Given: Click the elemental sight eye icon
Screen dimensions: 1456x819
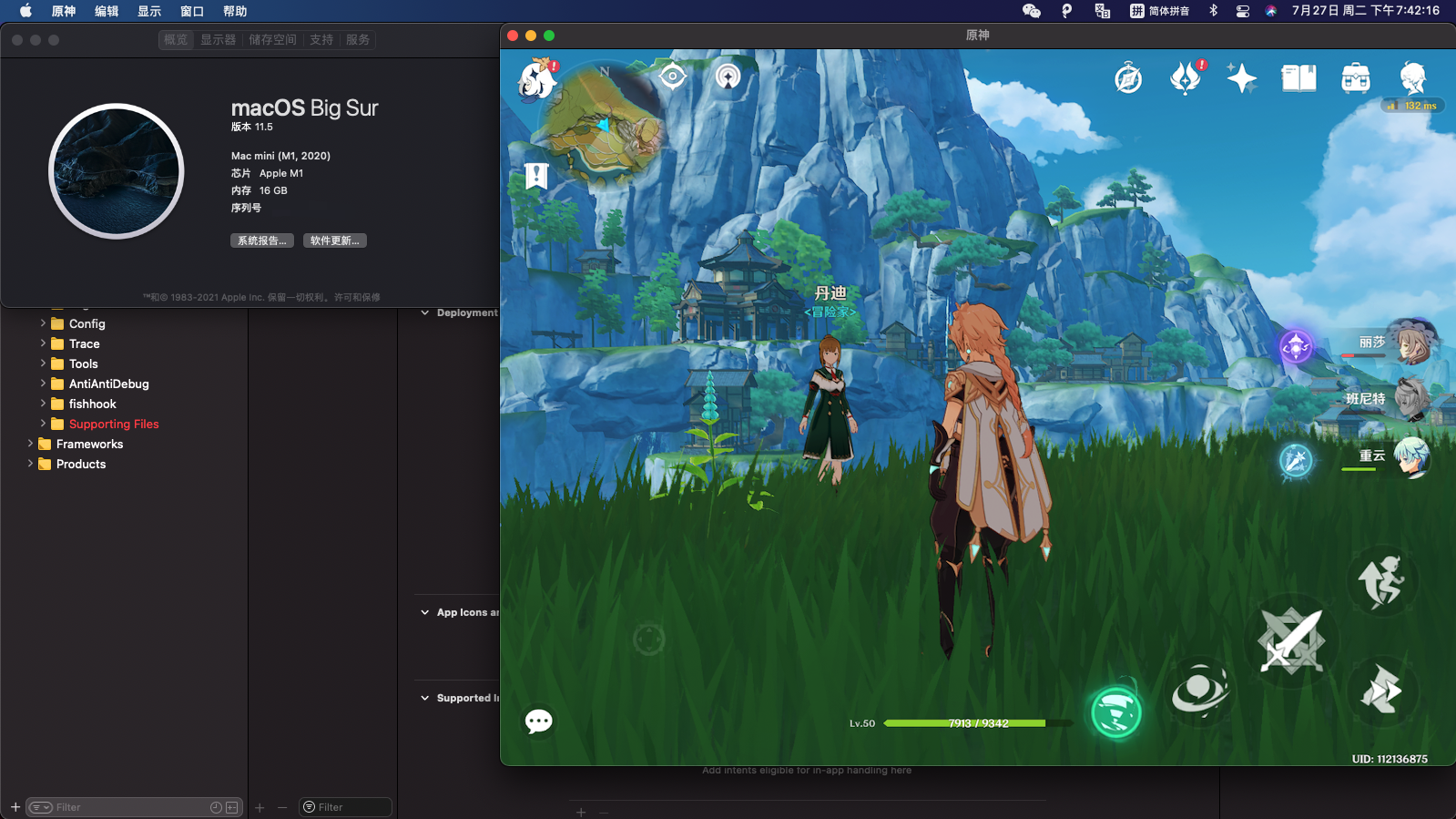Looking at the screenshot, I should (x=672, y=77).
